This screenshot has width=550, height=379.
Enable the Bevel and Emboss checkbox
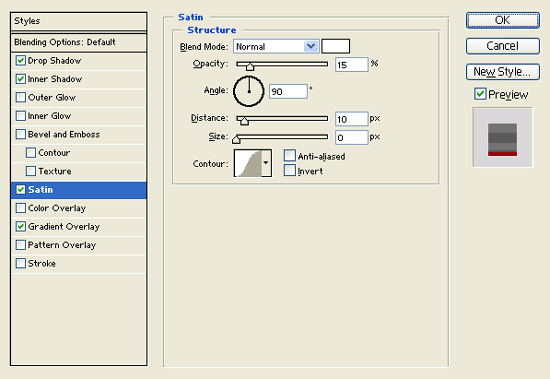[x=21, y=134]
